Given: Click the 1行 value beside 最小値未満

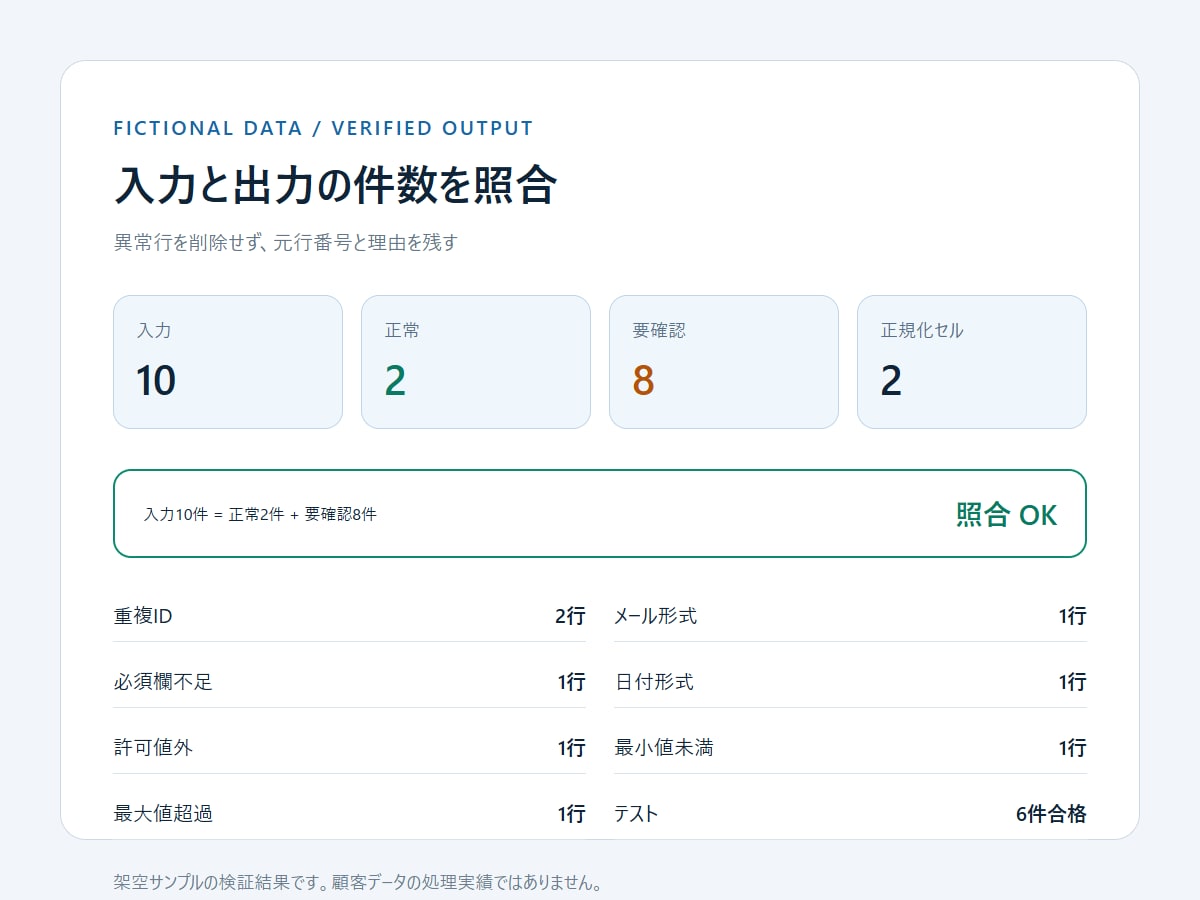Looking at the screenshot, I should click(x=1073, y=748).
